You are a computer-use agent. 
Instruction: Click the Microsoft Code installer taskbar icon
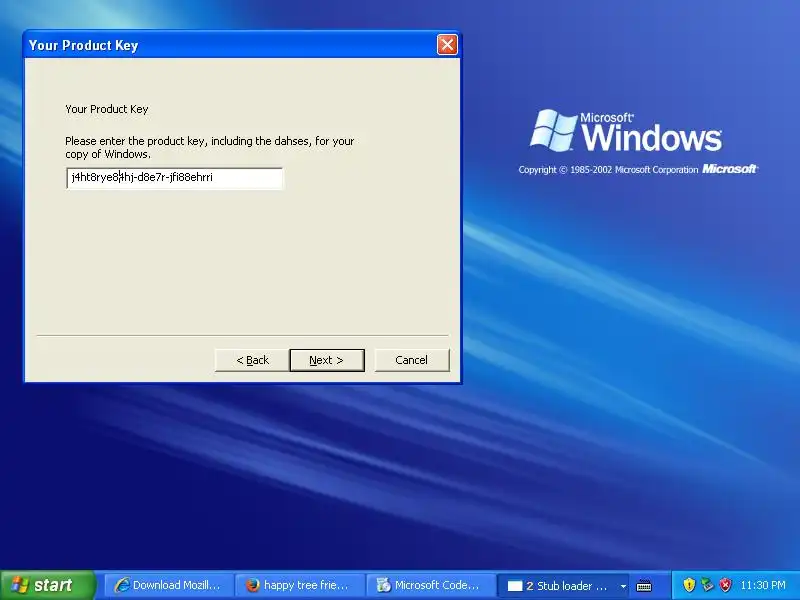click(384, 585)
